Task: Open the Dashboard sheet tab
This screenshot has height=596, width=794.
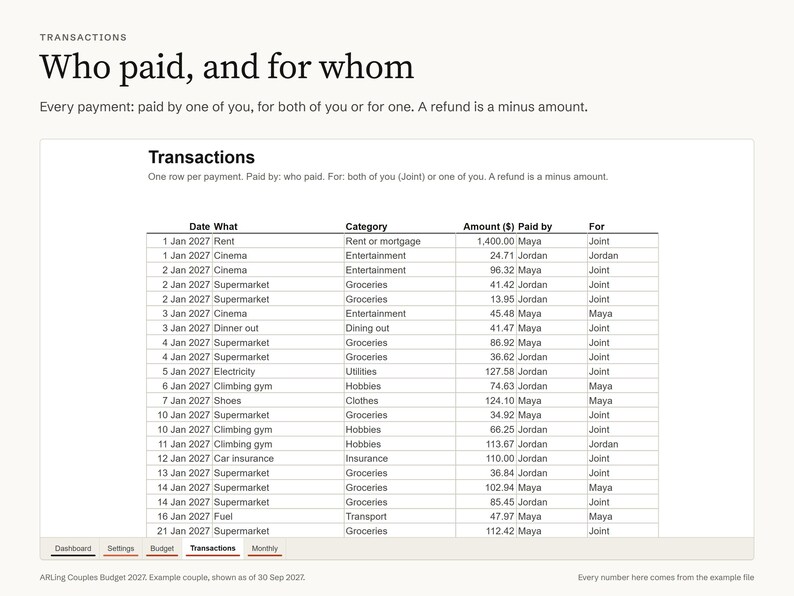Action: tap(73, 548)
